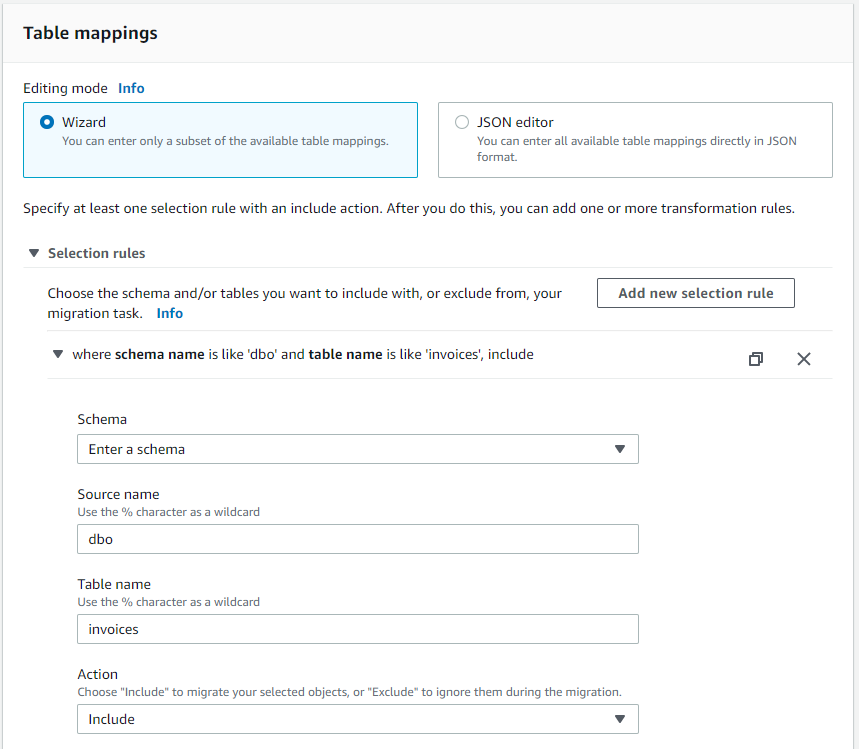Click the Wizard tile description text

pos(225,141)
